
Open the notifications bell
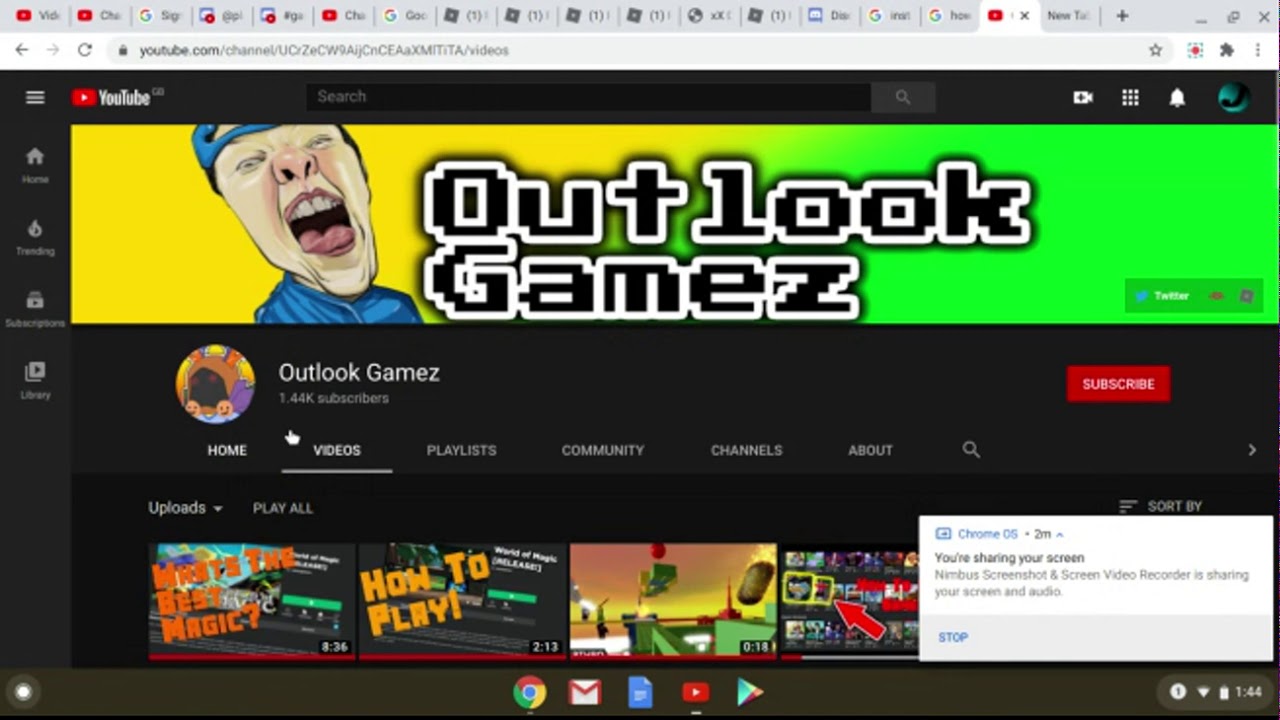pyautogui.click(x=1178, y=97)
